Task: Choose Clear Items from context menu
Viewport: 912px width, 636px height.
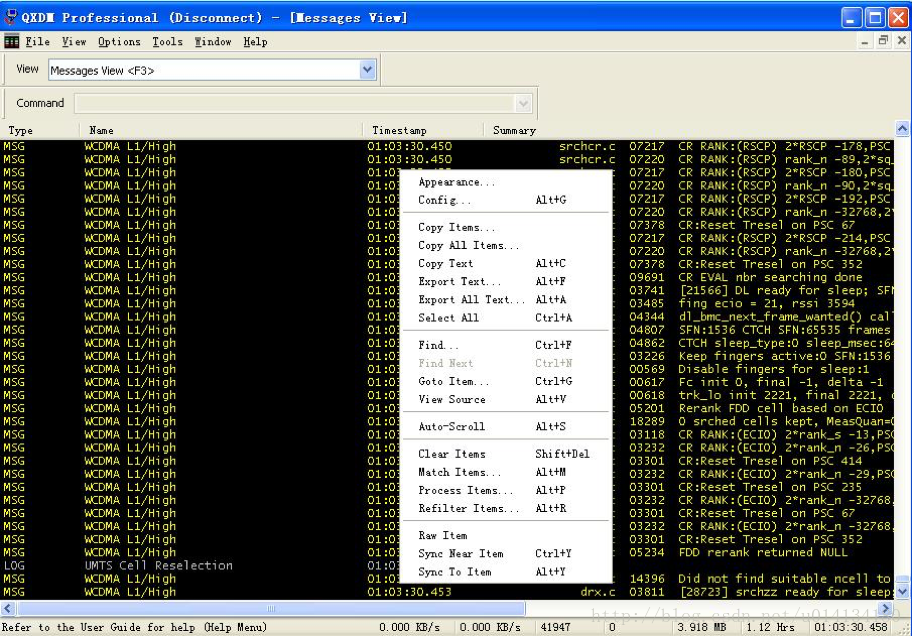Action: (x=506, y=454)
